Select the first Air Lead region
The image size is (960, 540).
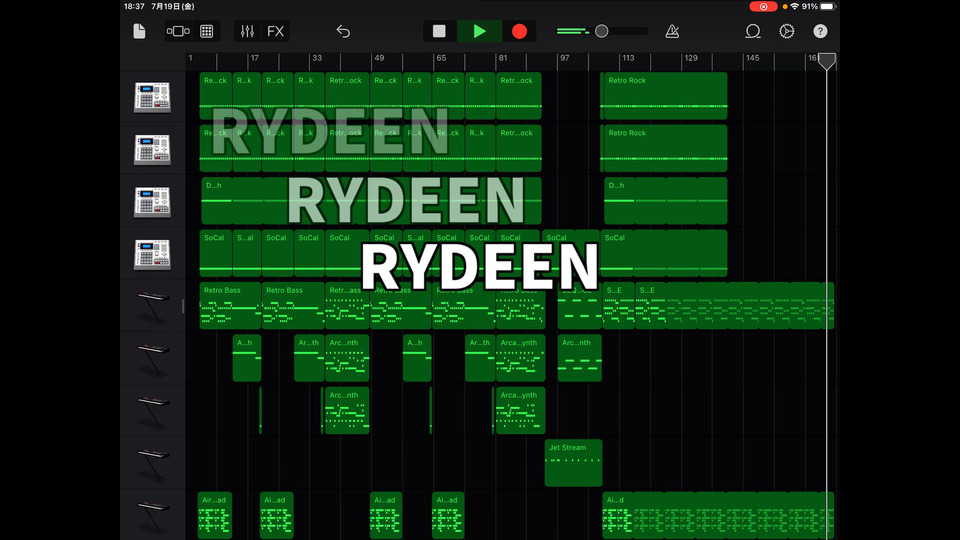click(215, 516)
